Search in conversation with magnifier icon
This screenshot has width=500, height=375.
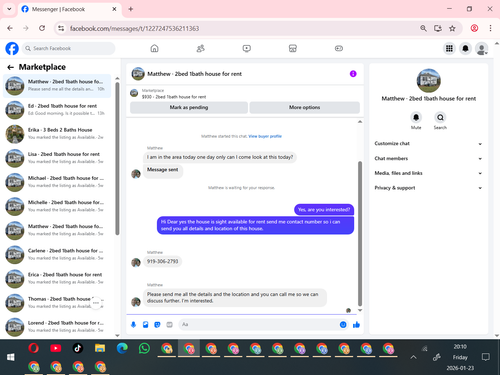coord(440,117)
